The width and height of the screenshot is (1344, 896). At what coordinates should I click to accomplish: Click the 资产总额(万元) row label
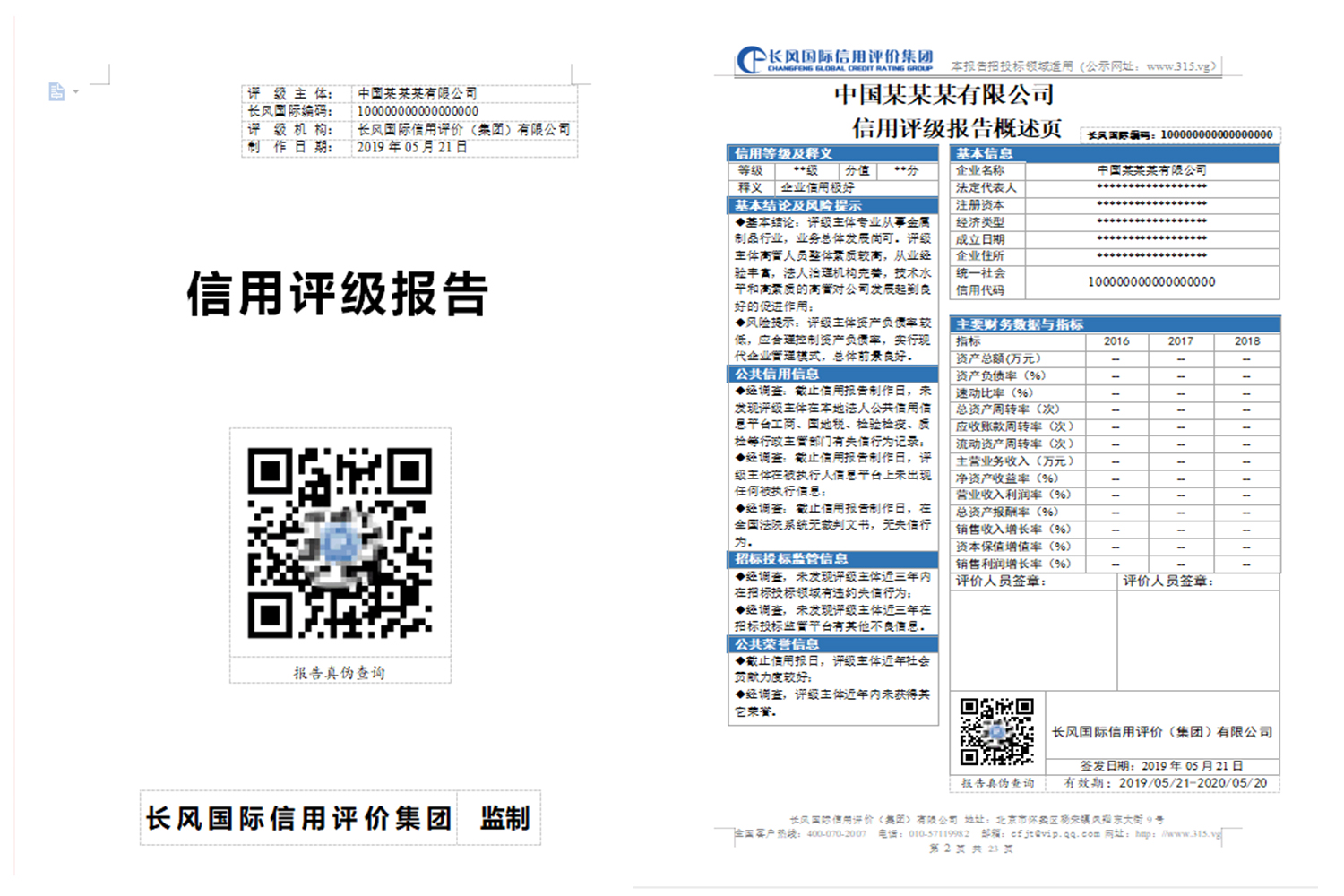pos(998,358)
